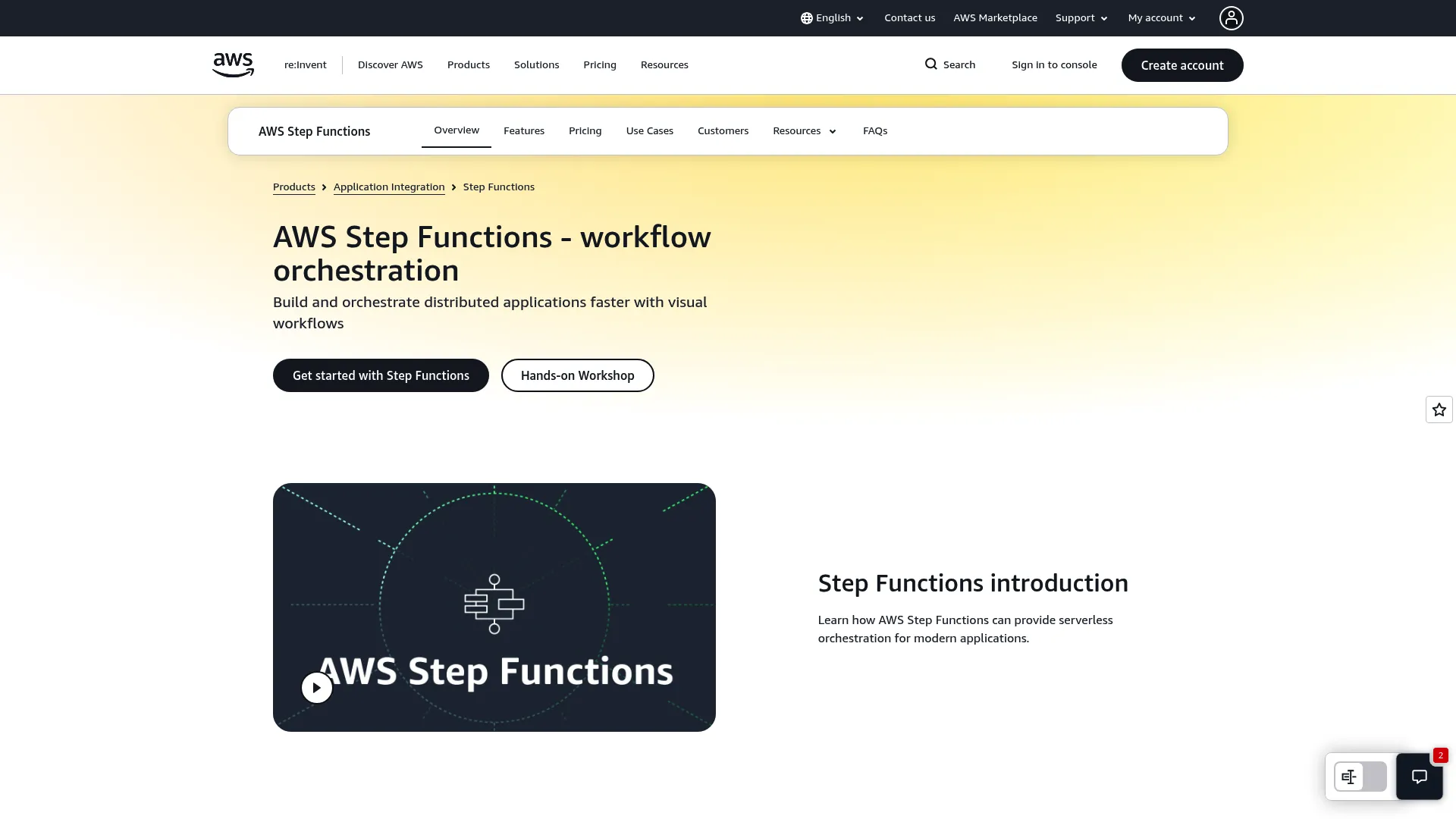The height and width of the screenshot is (819, 1456).
Task: Click the search magnifier icon
Action: (x=930, y=64)
